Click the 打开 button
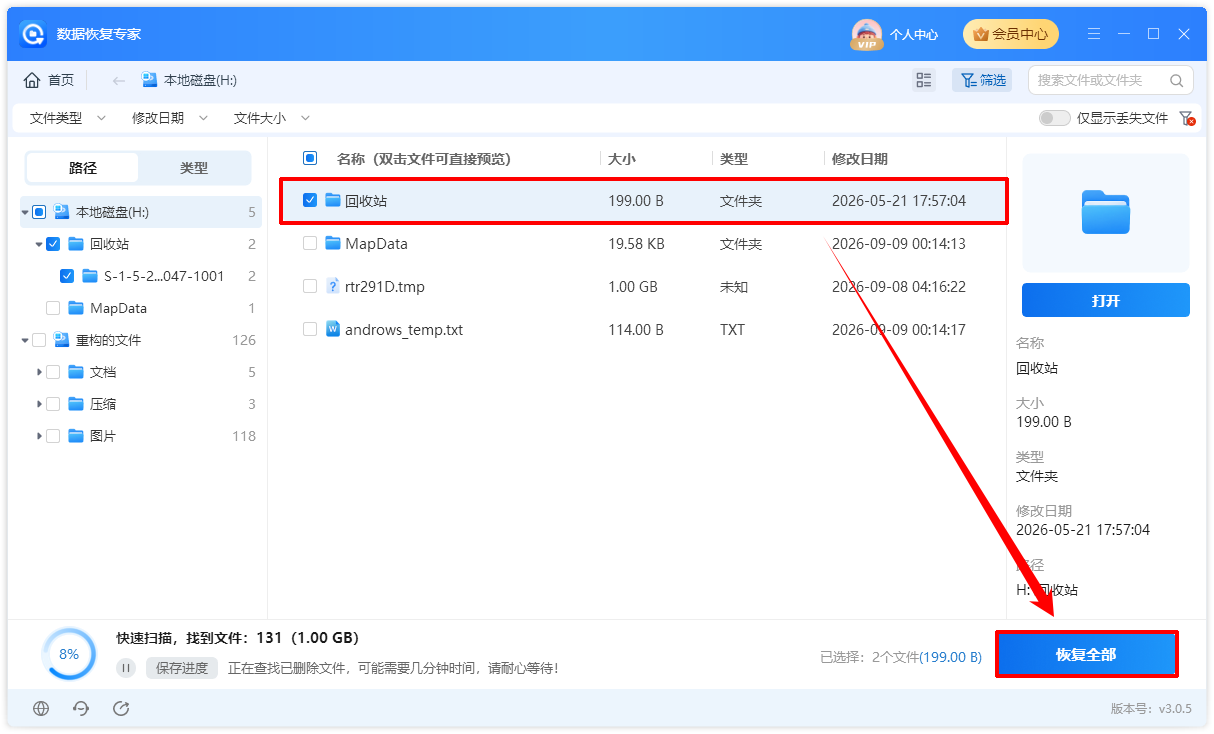This screenshot has width=1214, height=734. click(x=1106, y=300)
